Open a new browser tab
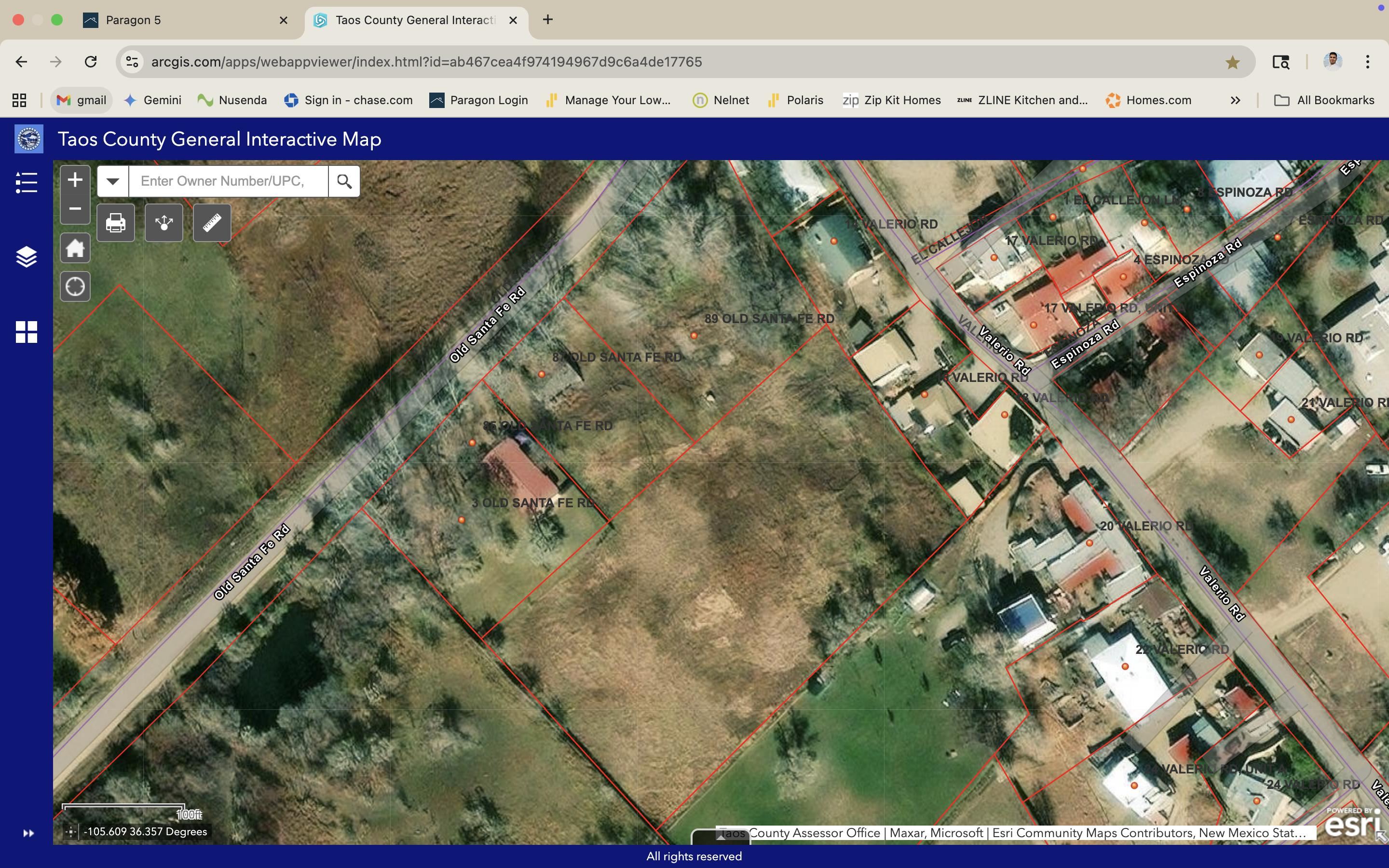 547,20
